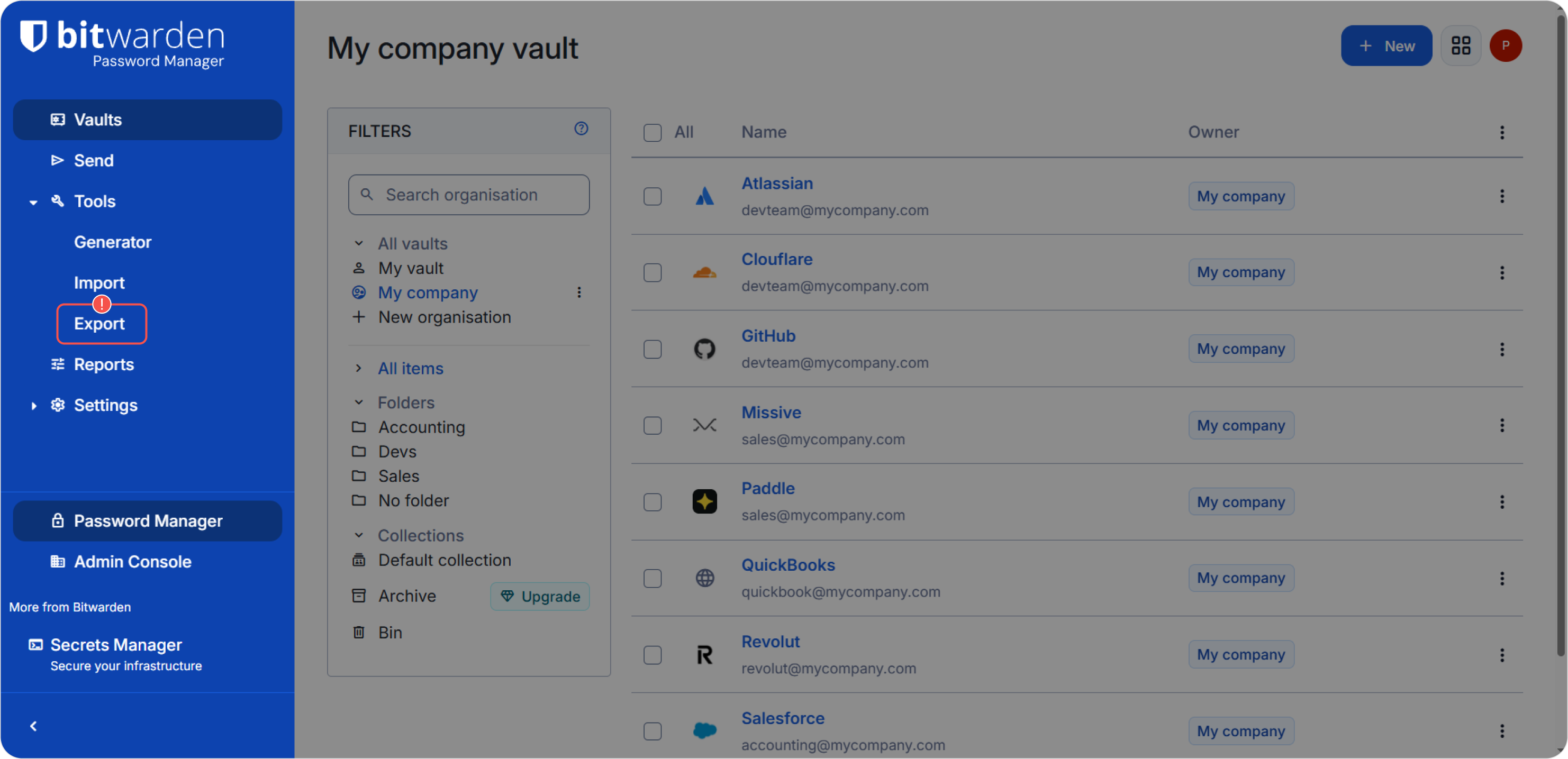Screen dimensions: 1568x759
Task: Open the product switcher grid icon
Action: click(x=1460, y=45)
